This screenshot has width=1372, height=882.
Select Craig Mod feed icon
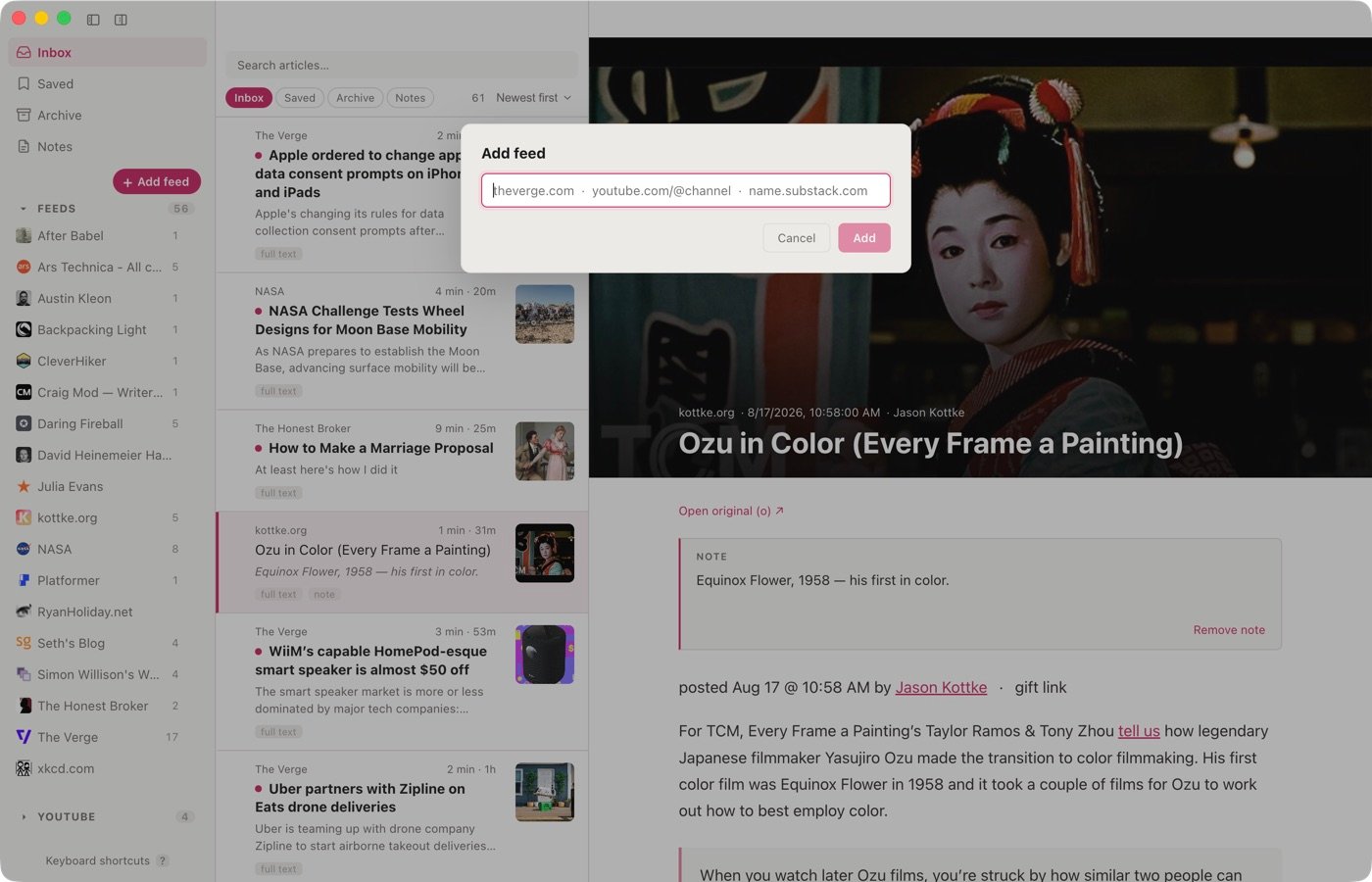point(24,393)
